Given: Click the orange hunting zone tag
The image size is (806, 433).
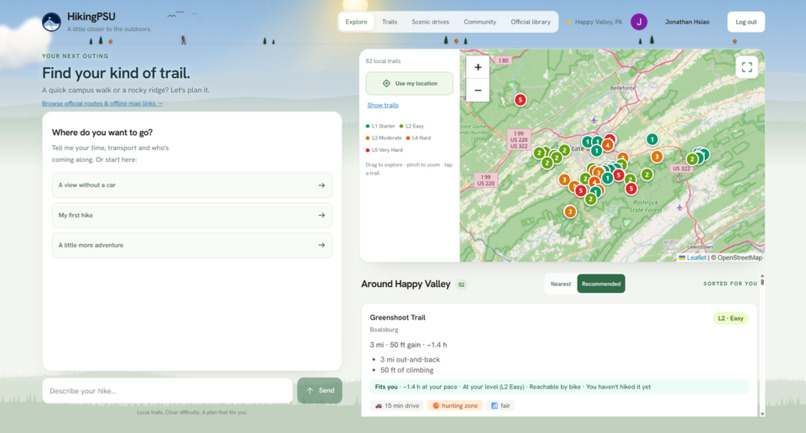Looking at the screenshot, I should point(455,406).
